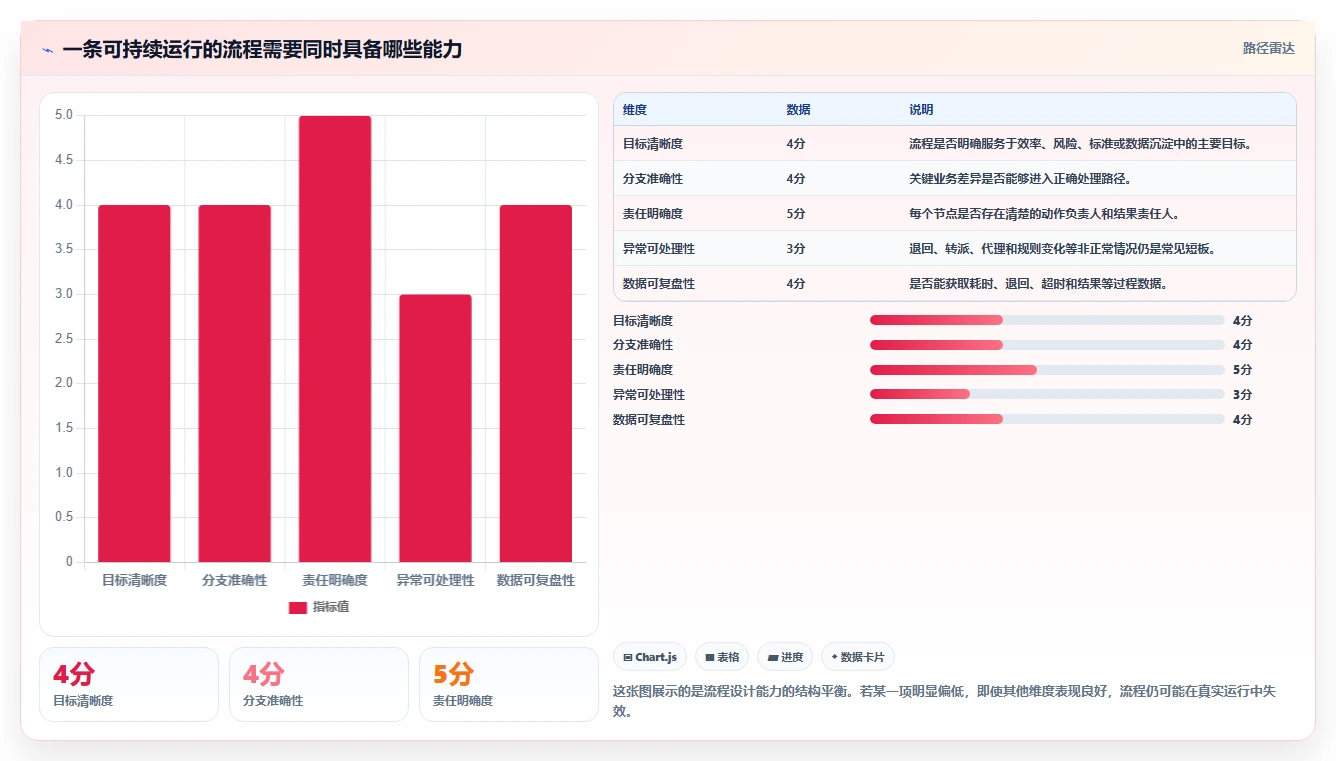The image size is (1336, 761).
Task: Select the 目标清晰度 bar in the chart
Action: (134, 383)
